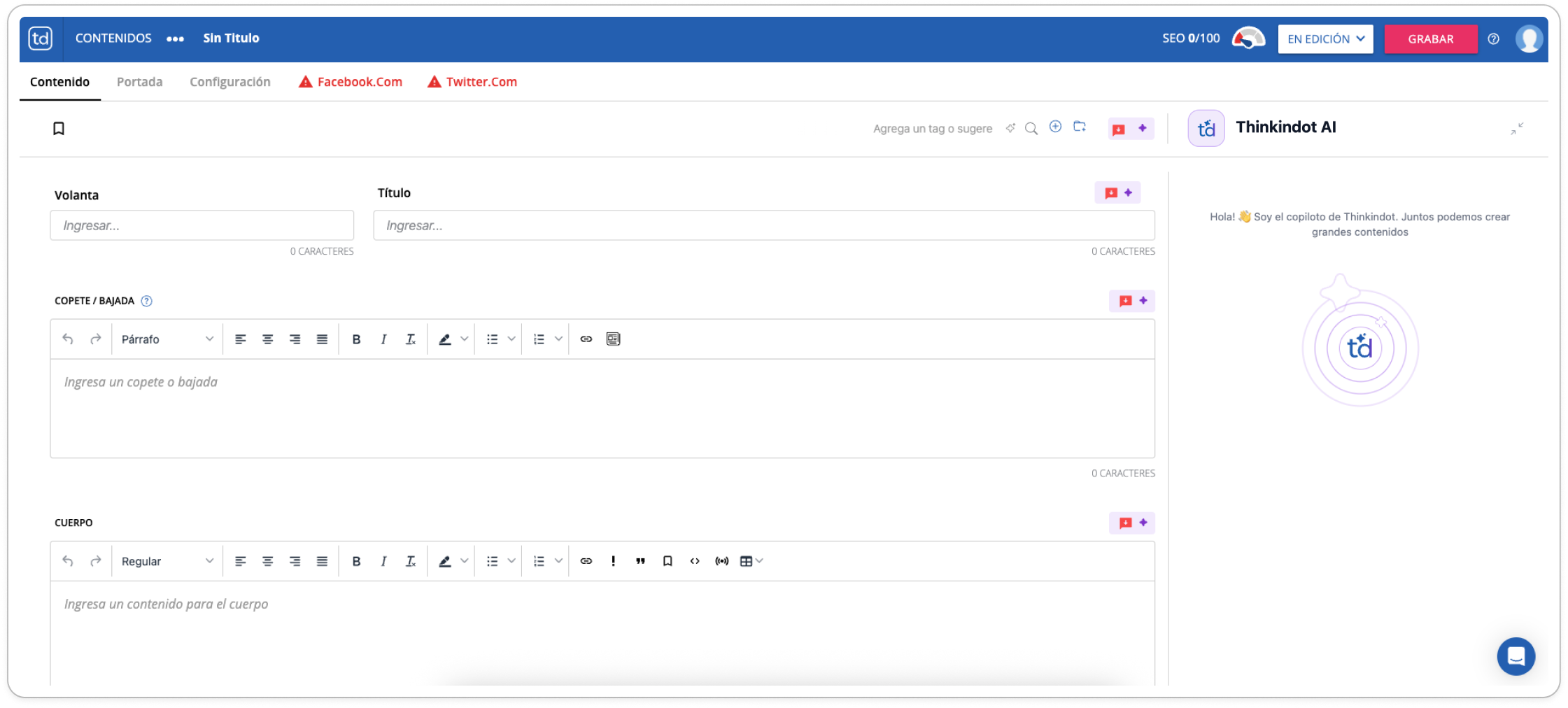Open the user profile avatar

coord(1529,39)
